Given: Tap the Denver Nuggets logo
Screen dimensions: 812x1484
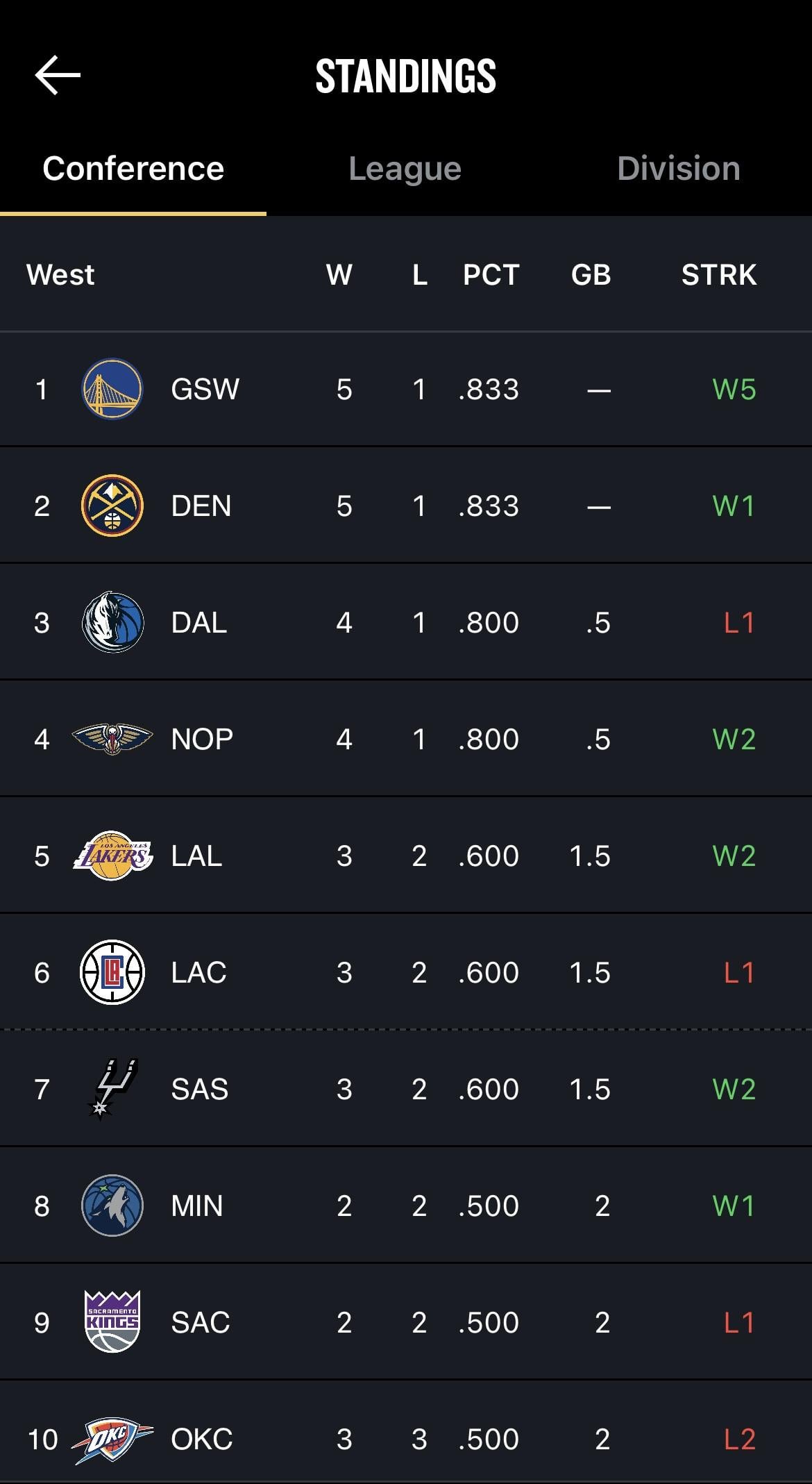Looking at the screenshot, I should click(112, 506).
